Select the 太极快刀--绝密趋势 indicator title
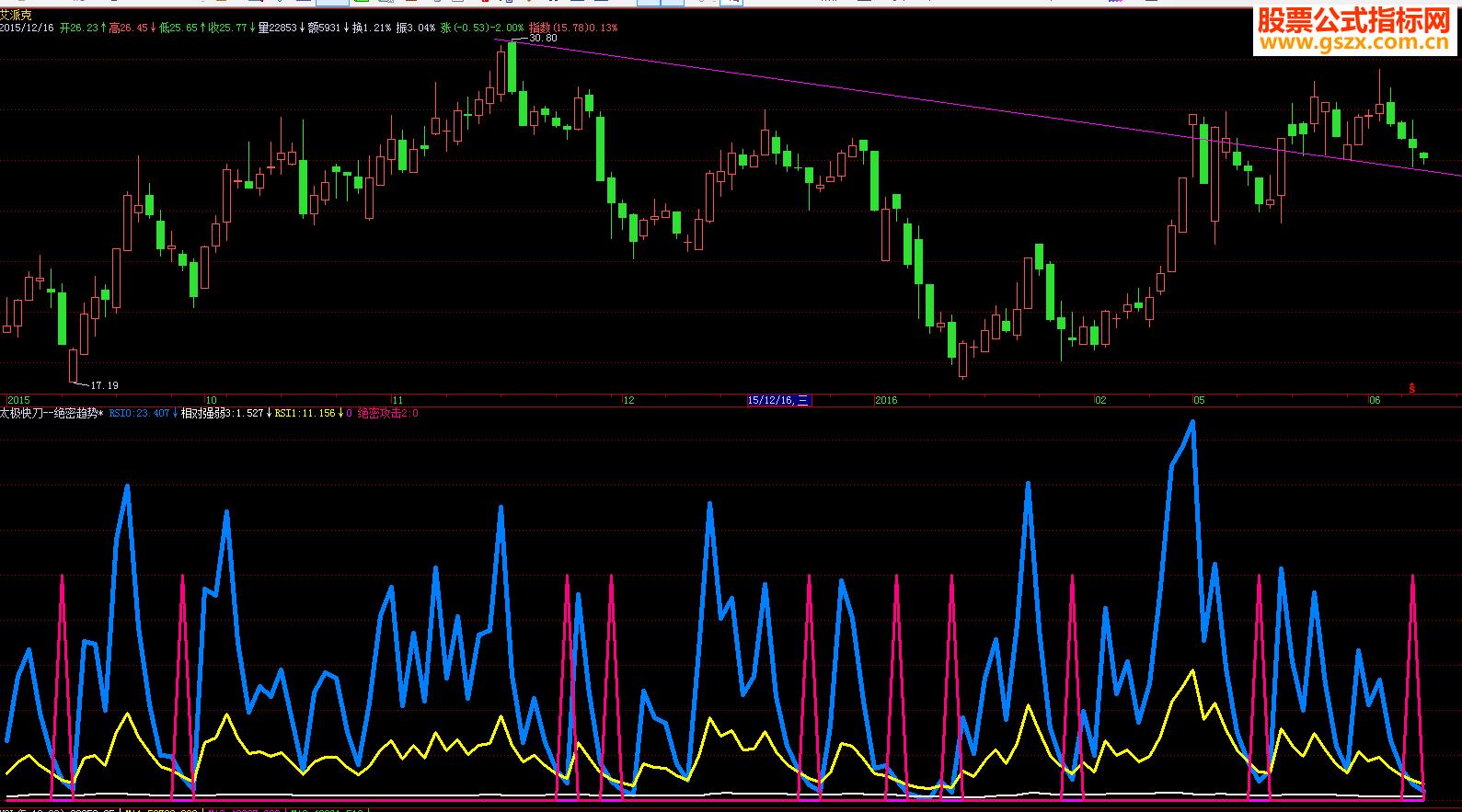1462x812 pixels. click(x=52, y=414)
